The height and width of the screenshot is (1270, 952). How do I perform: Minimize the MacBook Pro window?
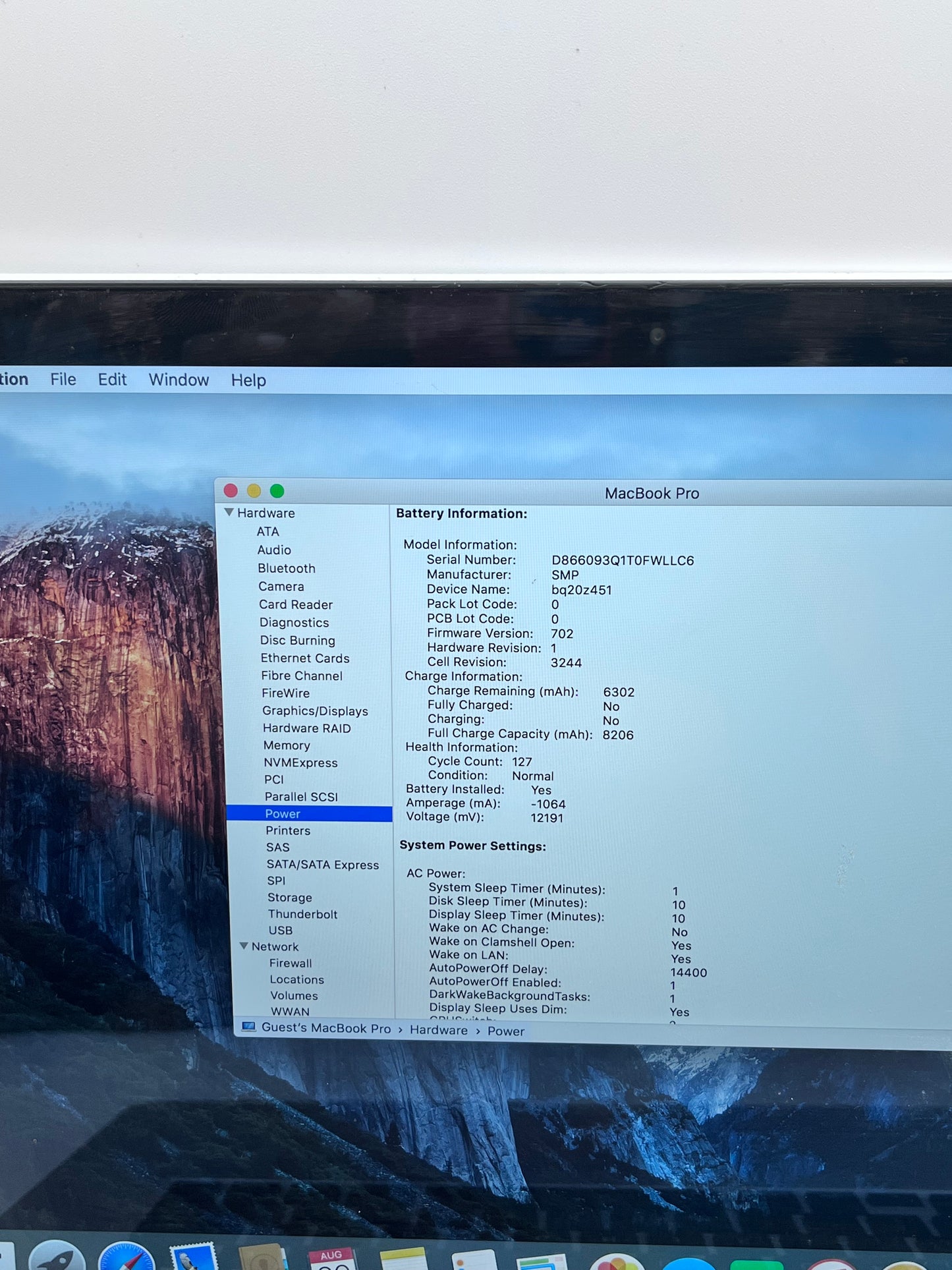(254, 491)
